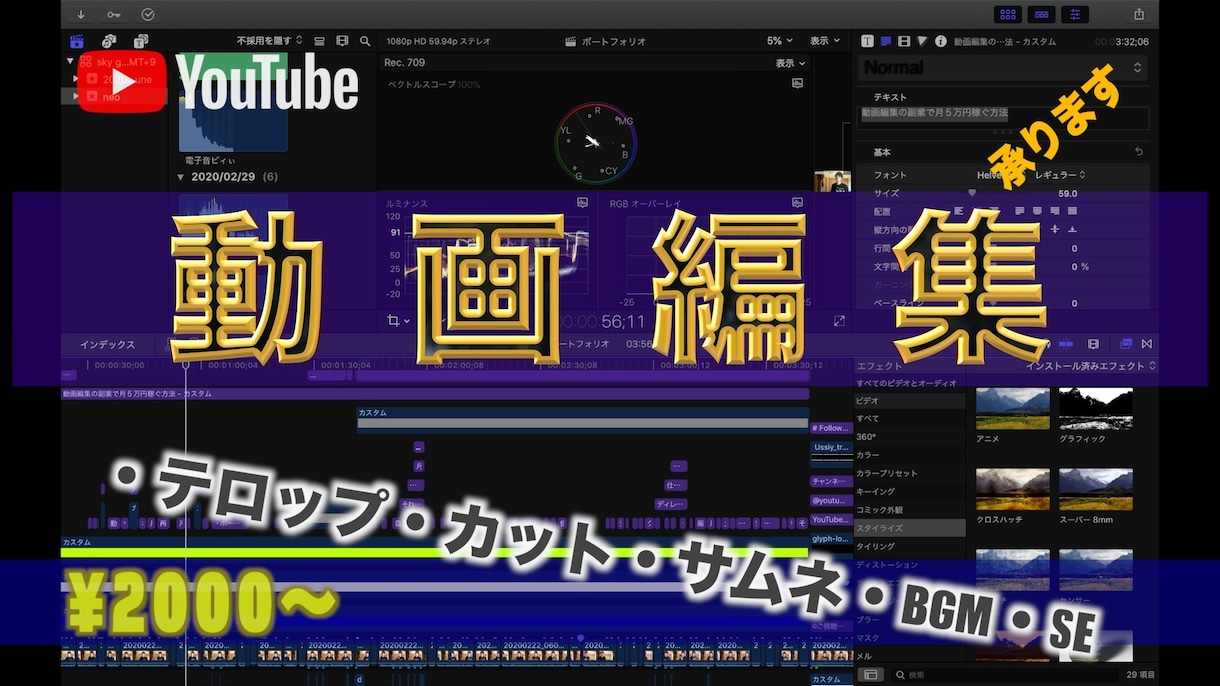Switch clip display with filmstrip icon
The width and height of the screenshot is (1220, 686).
(x=343, y=41)
